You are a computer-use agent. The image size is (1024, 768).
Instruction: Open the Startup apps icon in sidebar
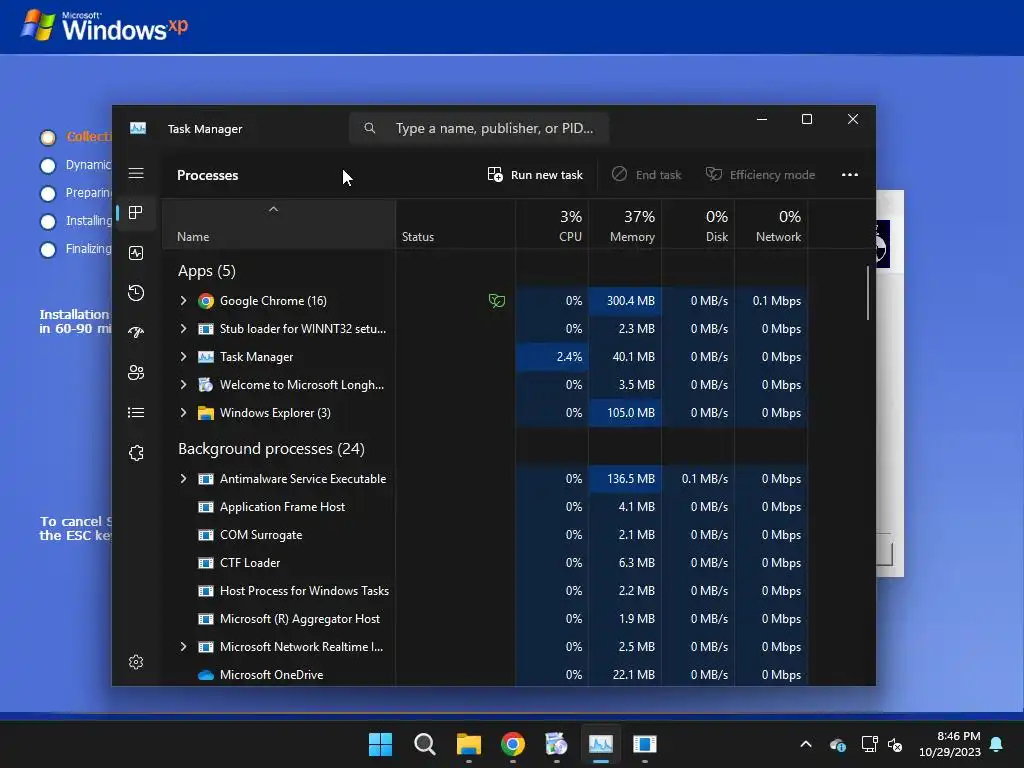click(136, 332)
